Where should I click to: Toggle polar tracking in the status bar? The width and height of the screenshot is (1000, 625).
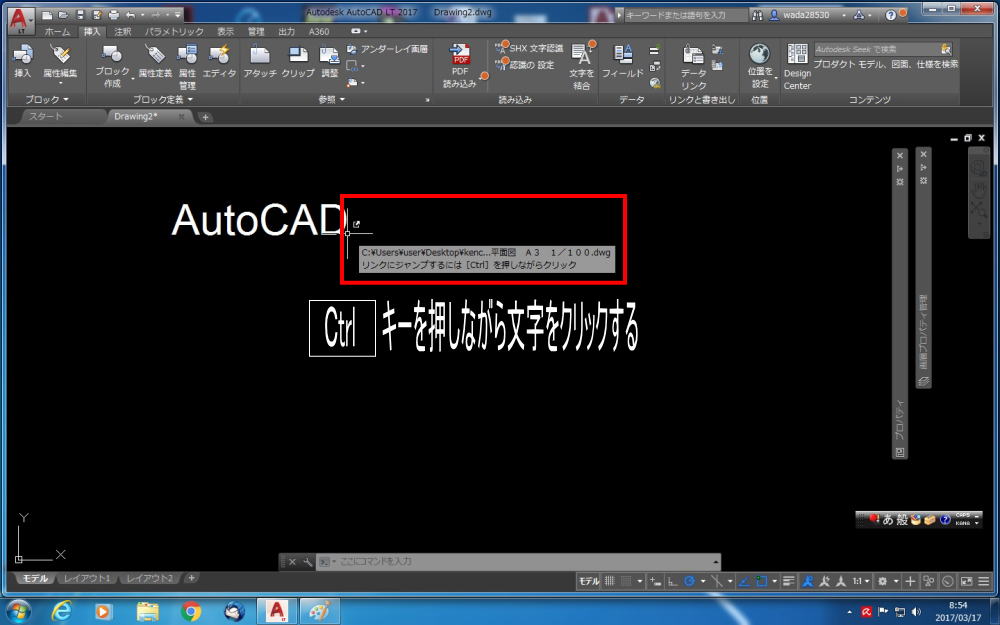pyautogui.click(x=689, y=581)
